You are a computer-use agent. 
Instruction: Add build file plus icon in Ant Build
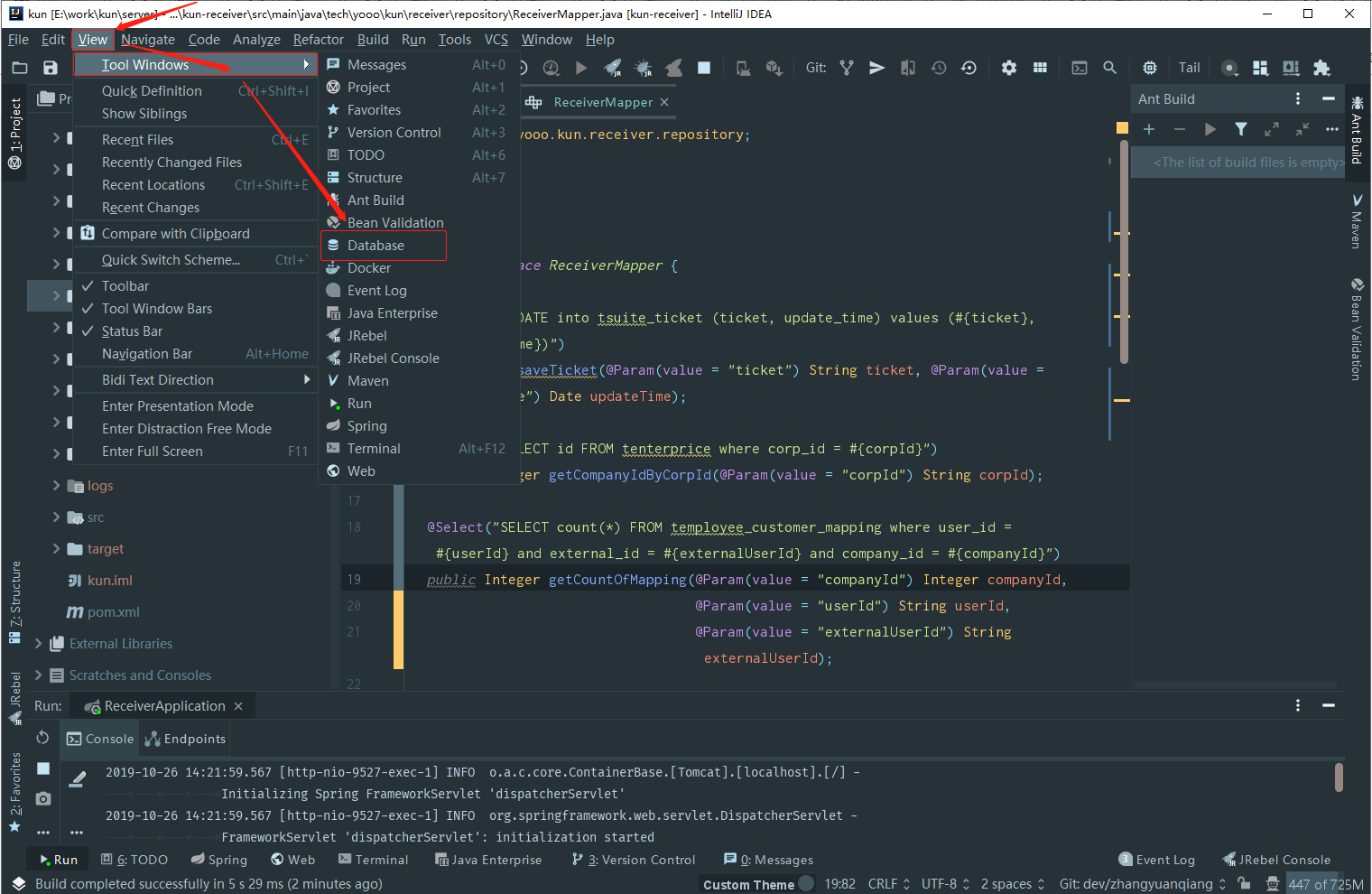click(x=1149, y=129)
